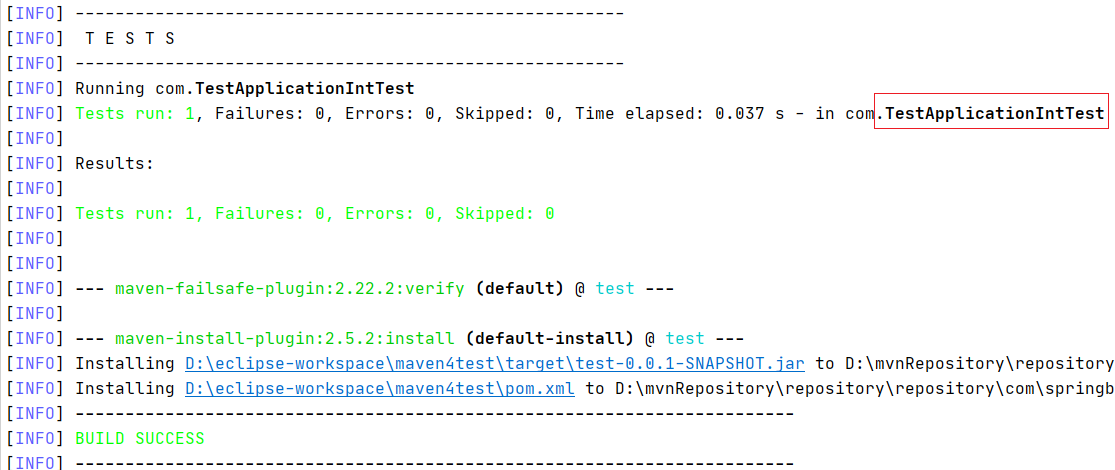Click the 'T E S T S' header line

pos(129,38)
